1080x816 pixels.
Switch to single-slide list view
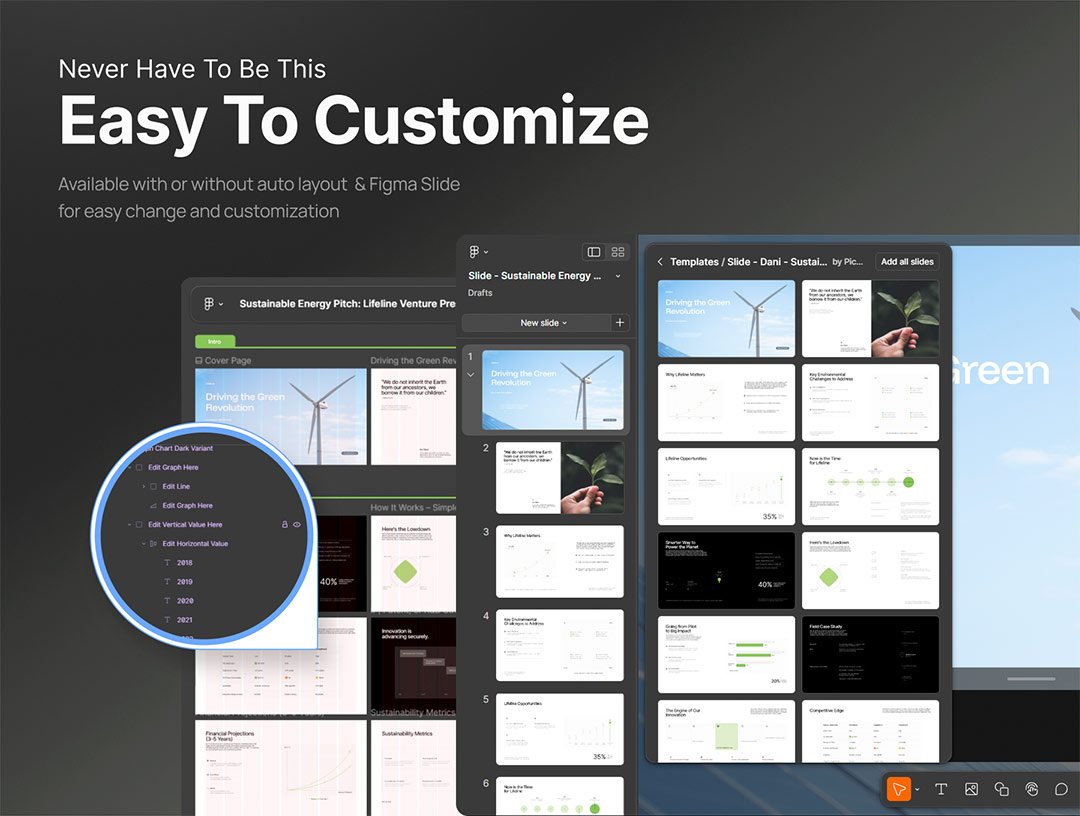point(594,252)
